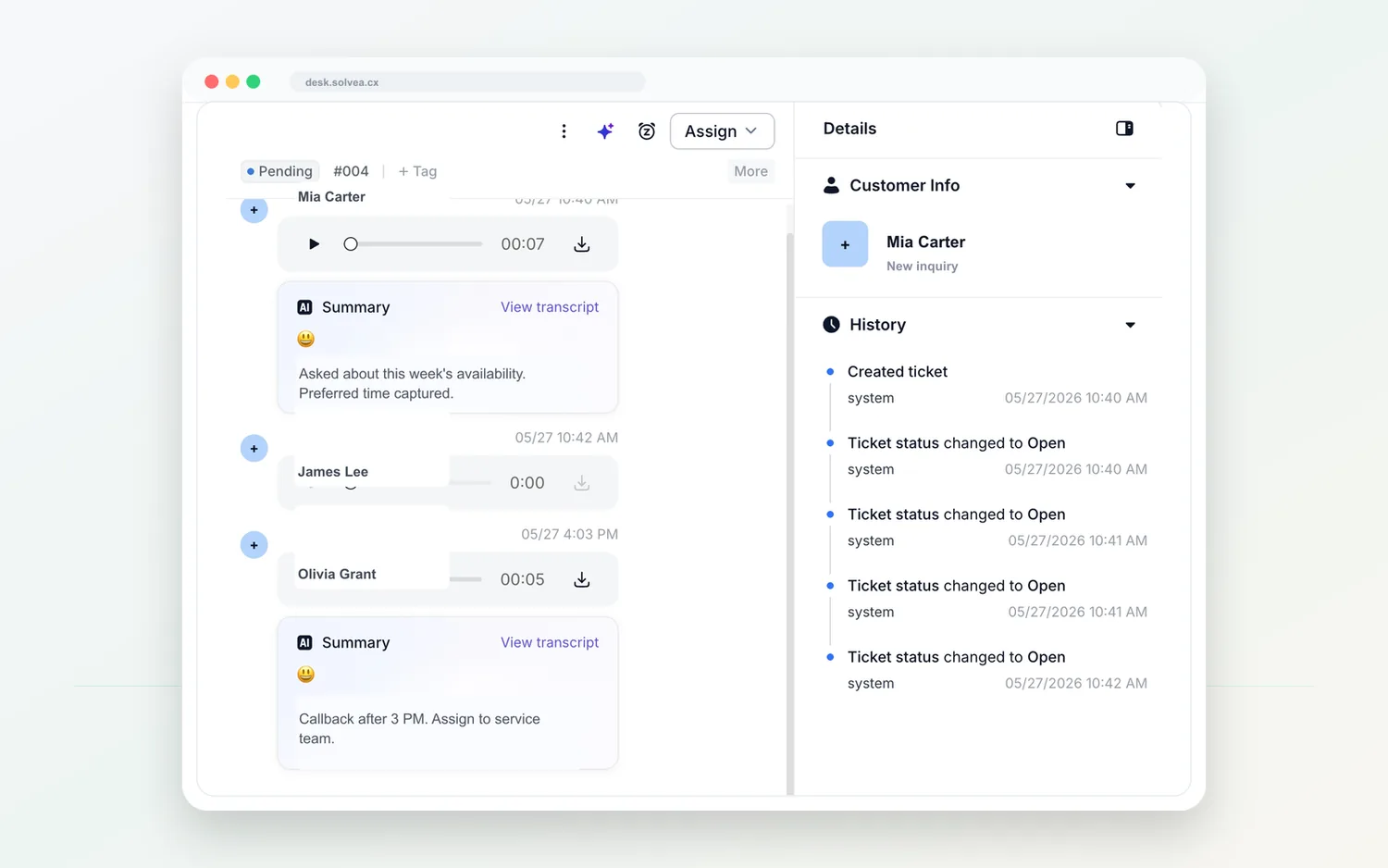Viewport: 1388px width, 868px height.
Task: Play the 00:07 voice recording
Action: point(314,244)
